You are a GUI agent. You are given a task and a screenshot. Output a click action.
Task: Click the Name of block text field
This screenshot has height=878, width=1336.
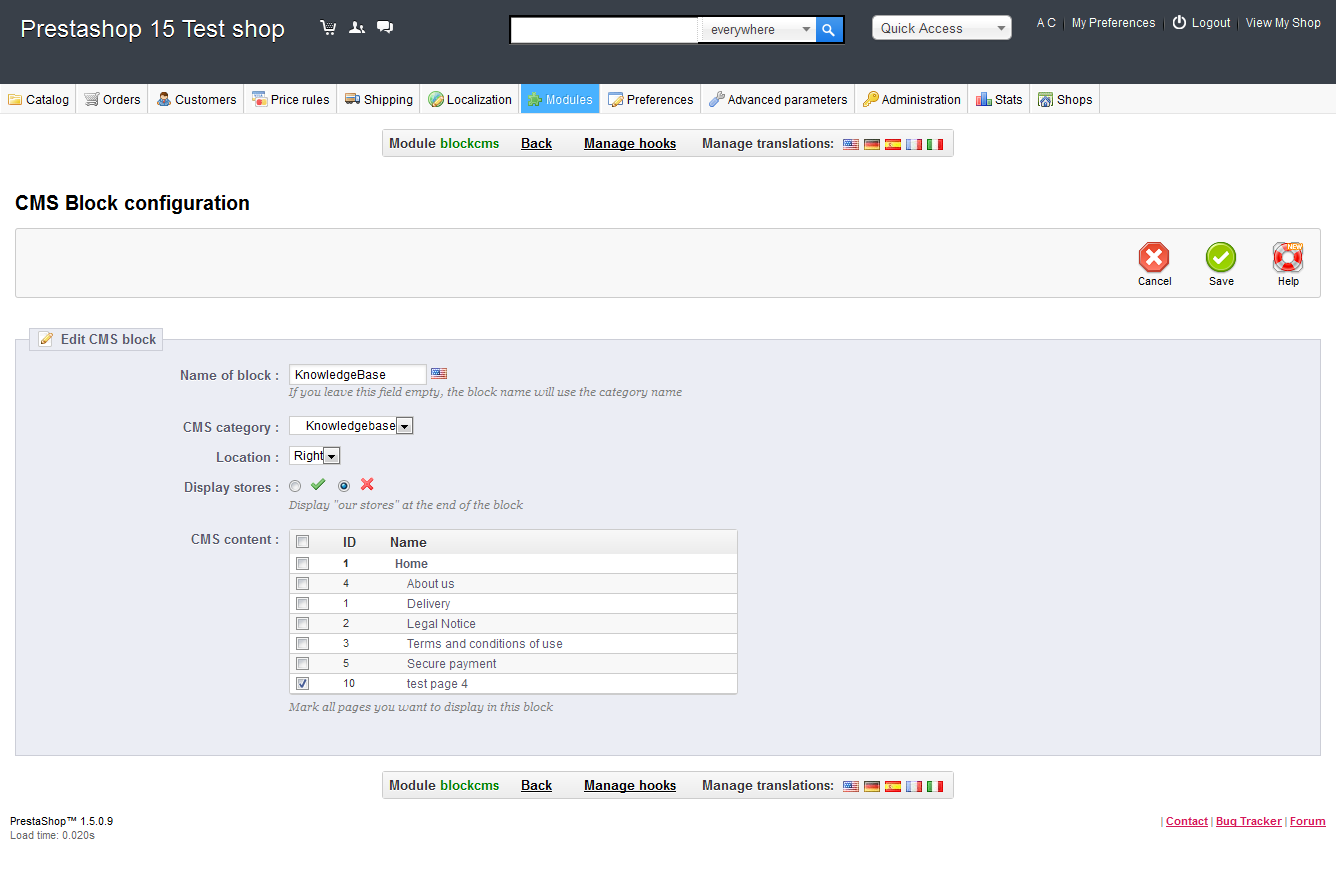tap(357, 375)
